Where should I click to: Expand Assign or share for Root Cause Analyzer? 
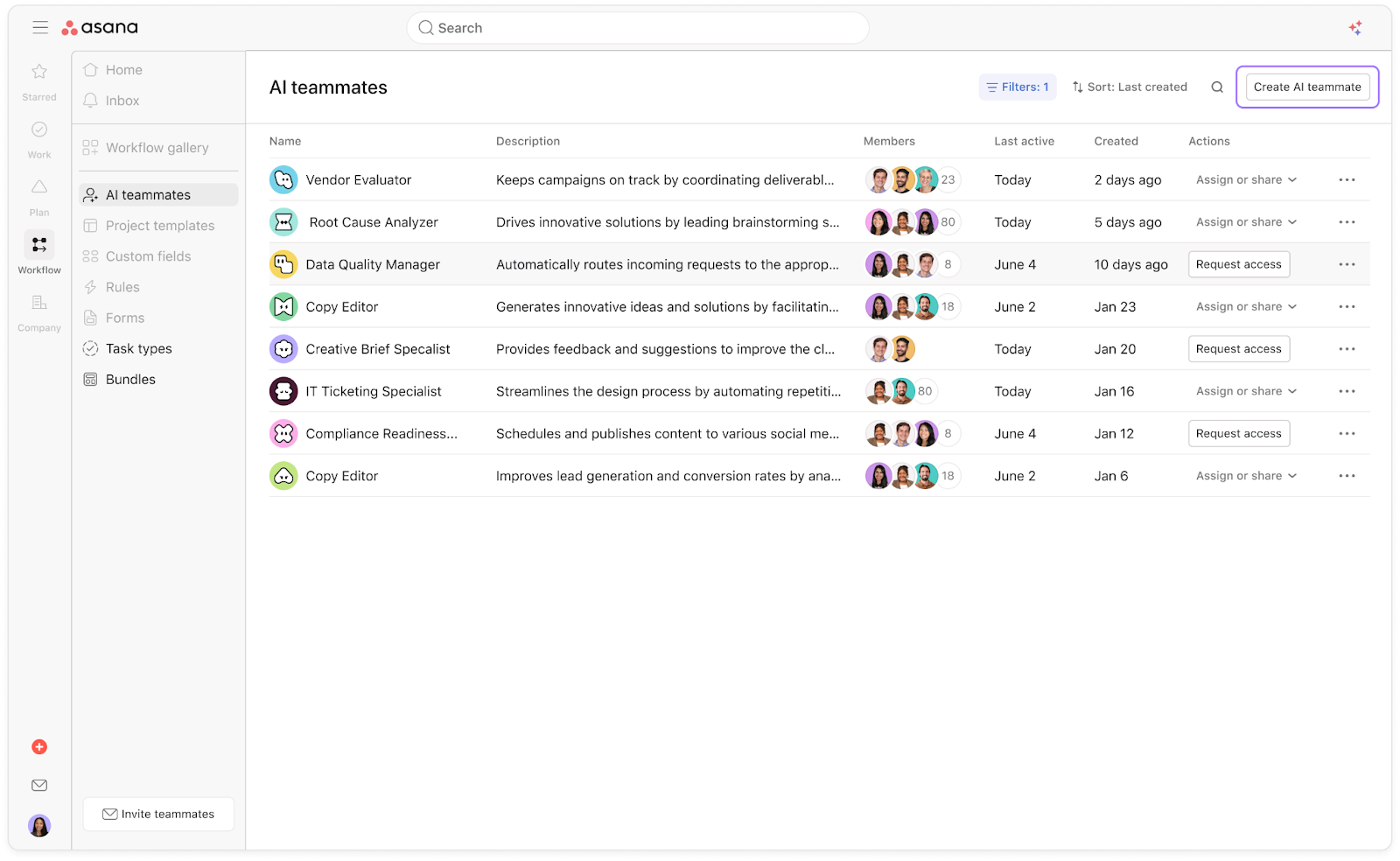tap(1246, 222)
